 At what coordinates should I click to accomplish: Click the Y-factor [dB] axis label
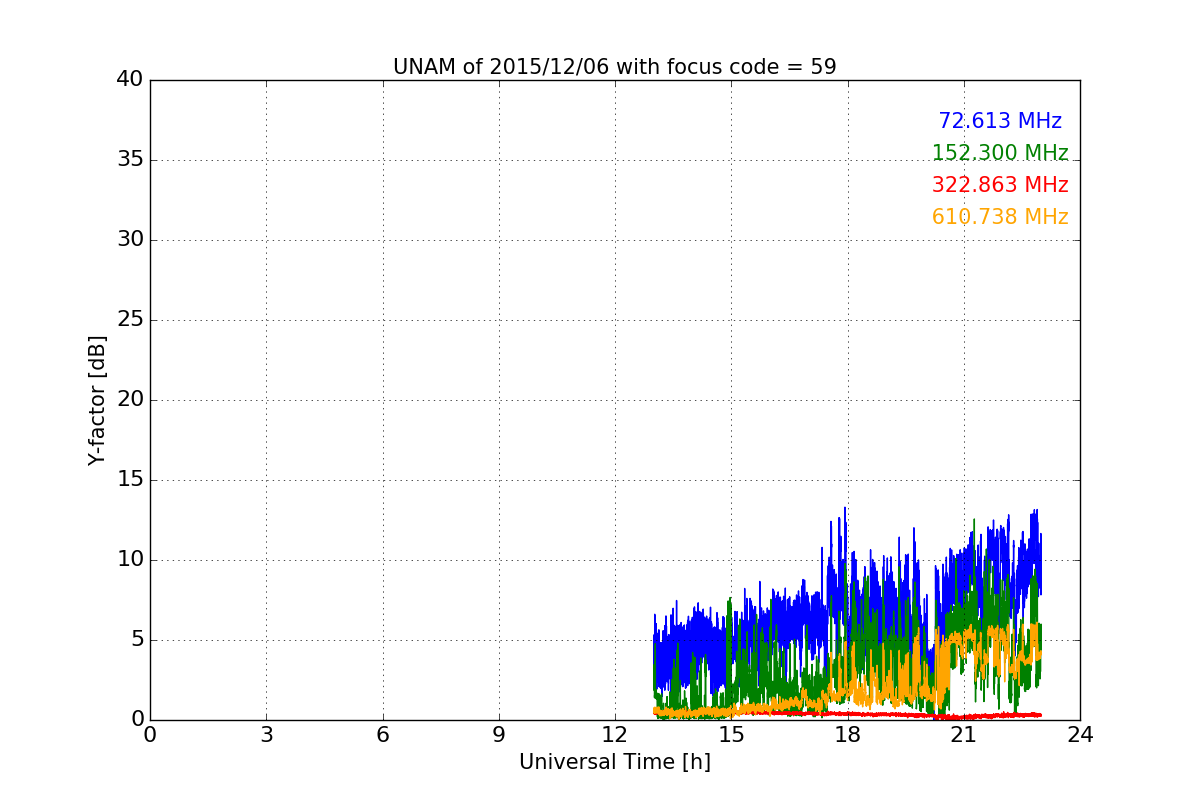pos(97,400)
